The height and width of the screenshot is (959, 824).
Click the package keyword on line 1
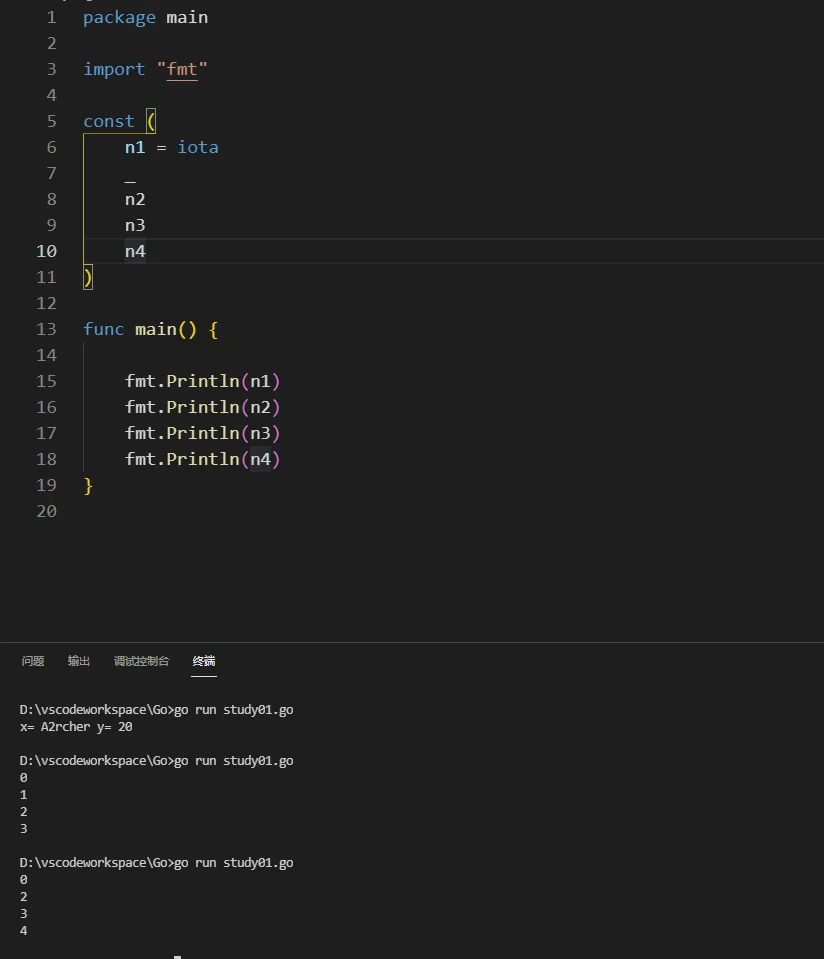click(x=119, y=18)
